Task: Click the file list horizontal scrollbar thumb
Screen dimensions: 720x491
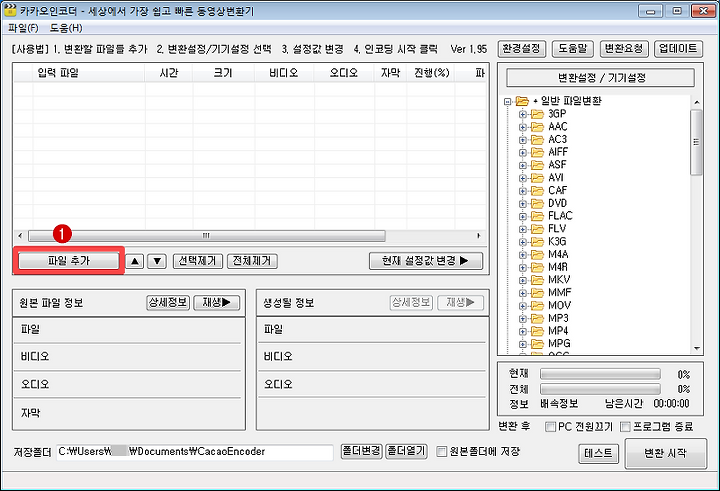Action: [207, 236]
